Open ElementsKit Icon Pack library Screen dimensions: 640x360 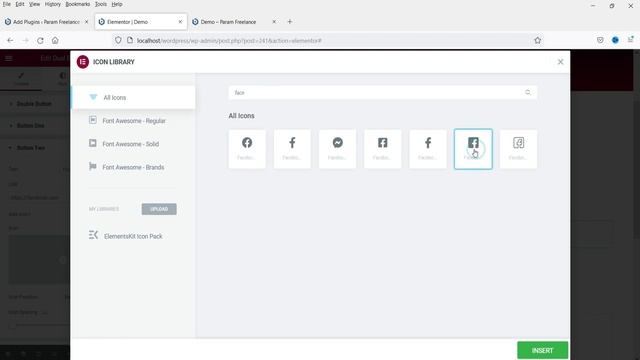tap(133, 236)
